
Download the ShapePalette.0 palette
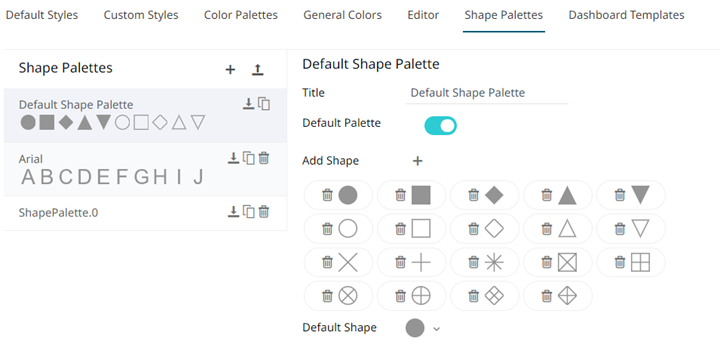click(x=233, y=212)
